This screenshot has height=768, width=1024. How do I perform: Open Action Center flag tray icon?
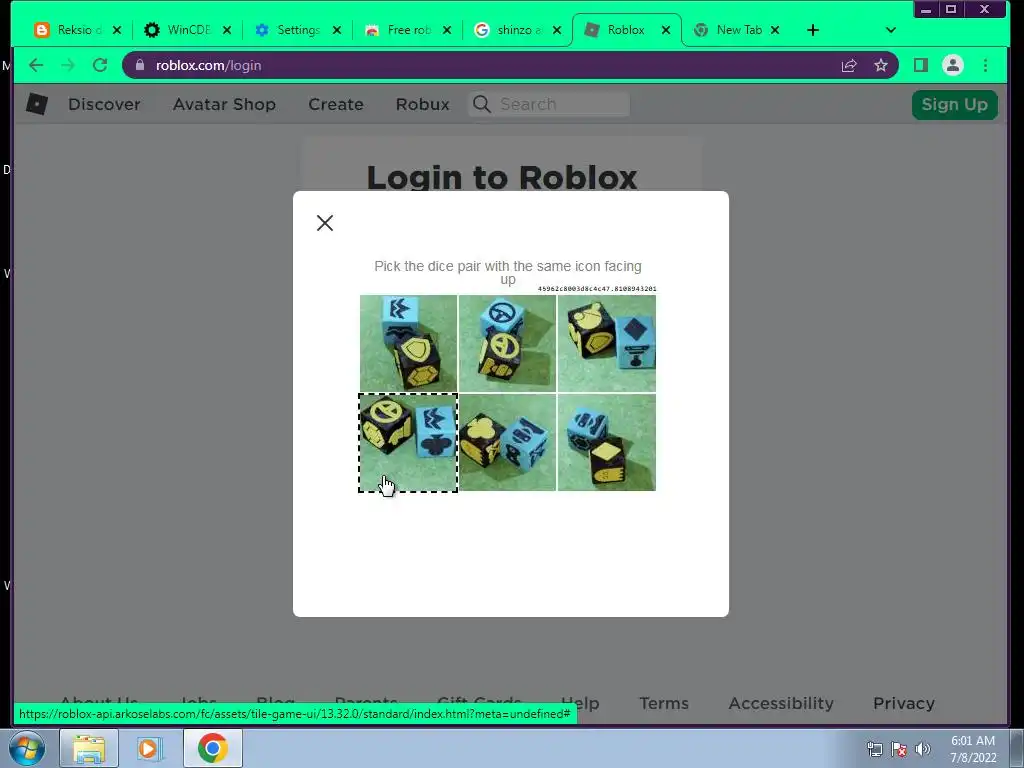[x=899, y=749]
